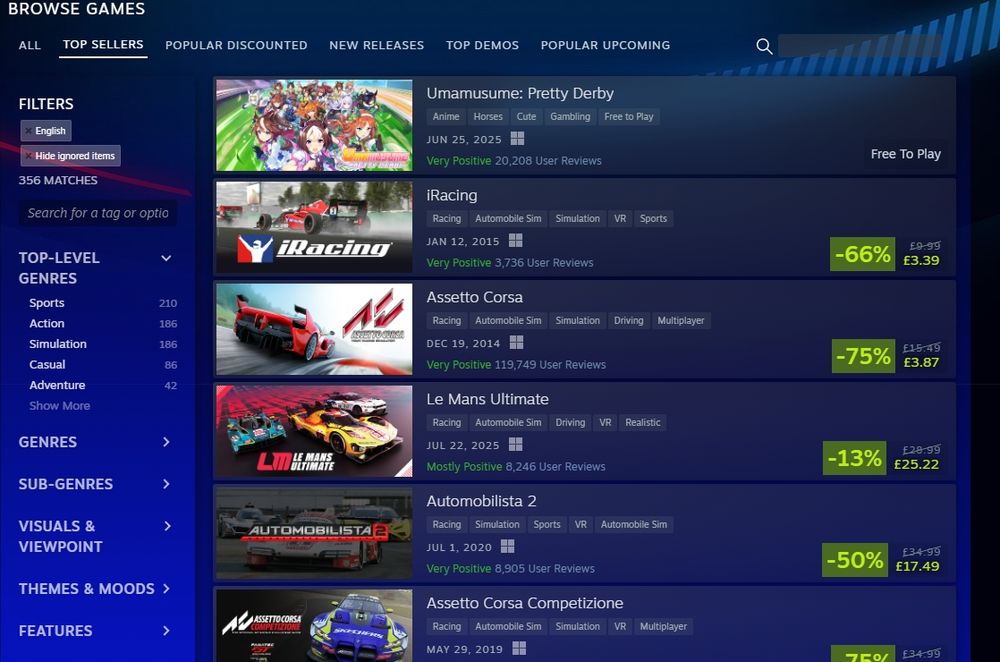The image size is (1000, 662).
Task: Click the Sports tag on iRacing
Action: (x=653, y=219)
